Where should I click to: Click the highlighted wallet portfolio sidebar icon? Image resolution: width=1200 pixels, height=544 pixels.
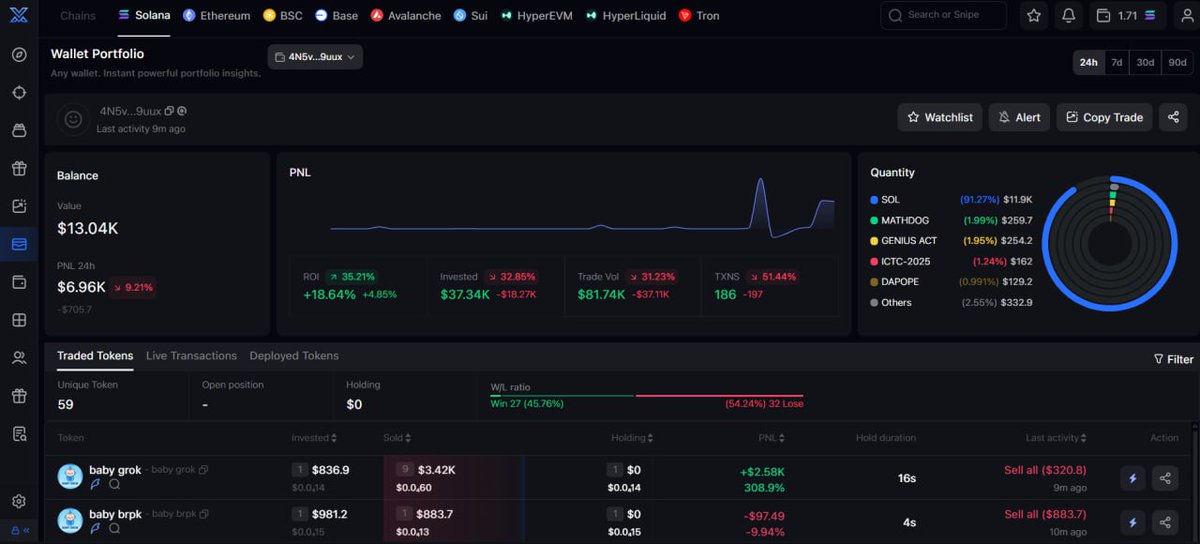(19, 244)
